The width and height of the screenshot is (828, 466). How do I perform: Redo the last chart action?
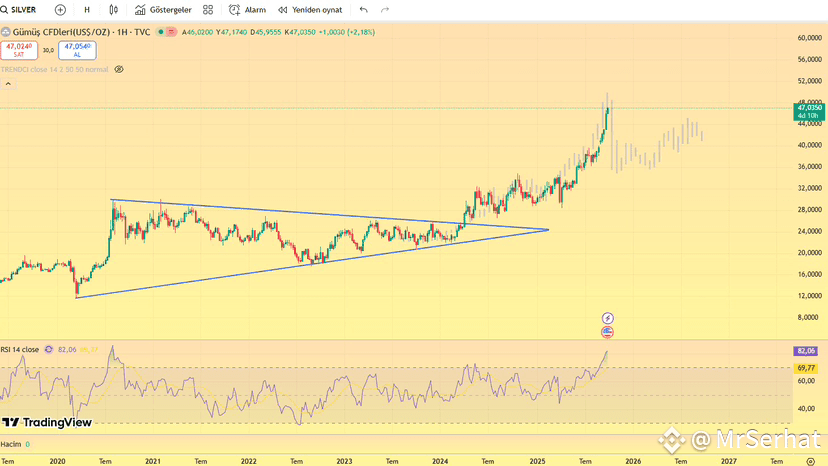pyautogui.click(x=385, y=10)
